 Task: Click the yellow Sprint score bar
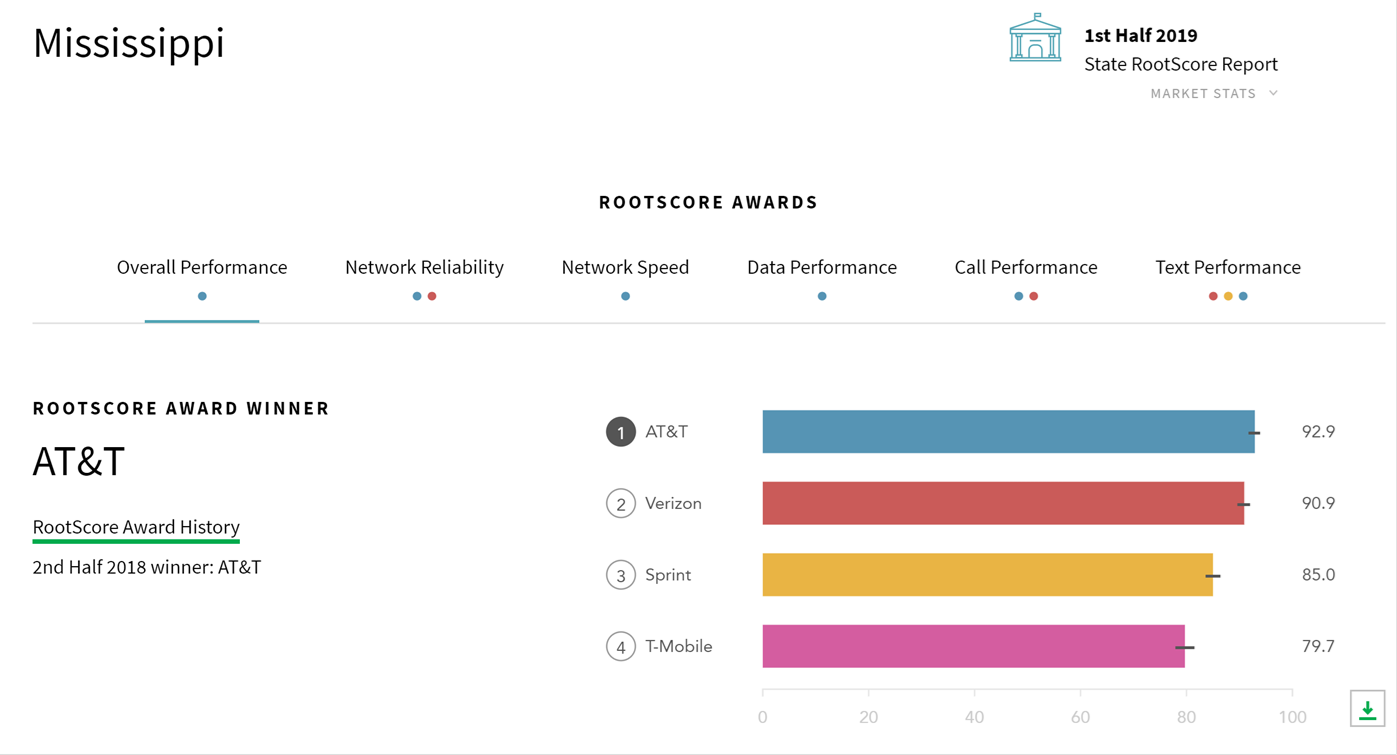click(x=987, y=575)
